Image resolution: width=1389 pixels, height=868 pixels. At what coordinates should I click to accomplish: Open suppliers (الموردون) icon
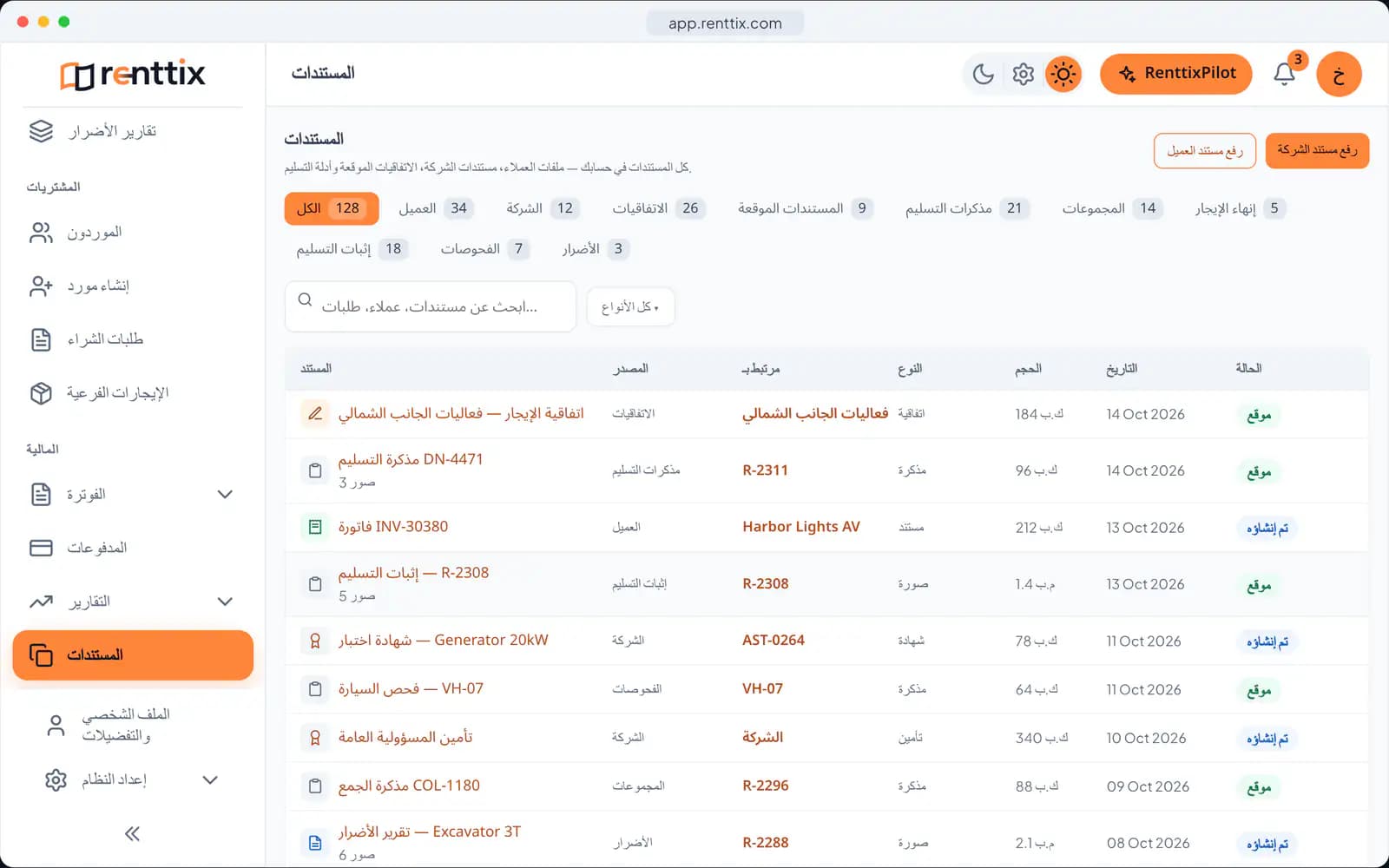41,233
